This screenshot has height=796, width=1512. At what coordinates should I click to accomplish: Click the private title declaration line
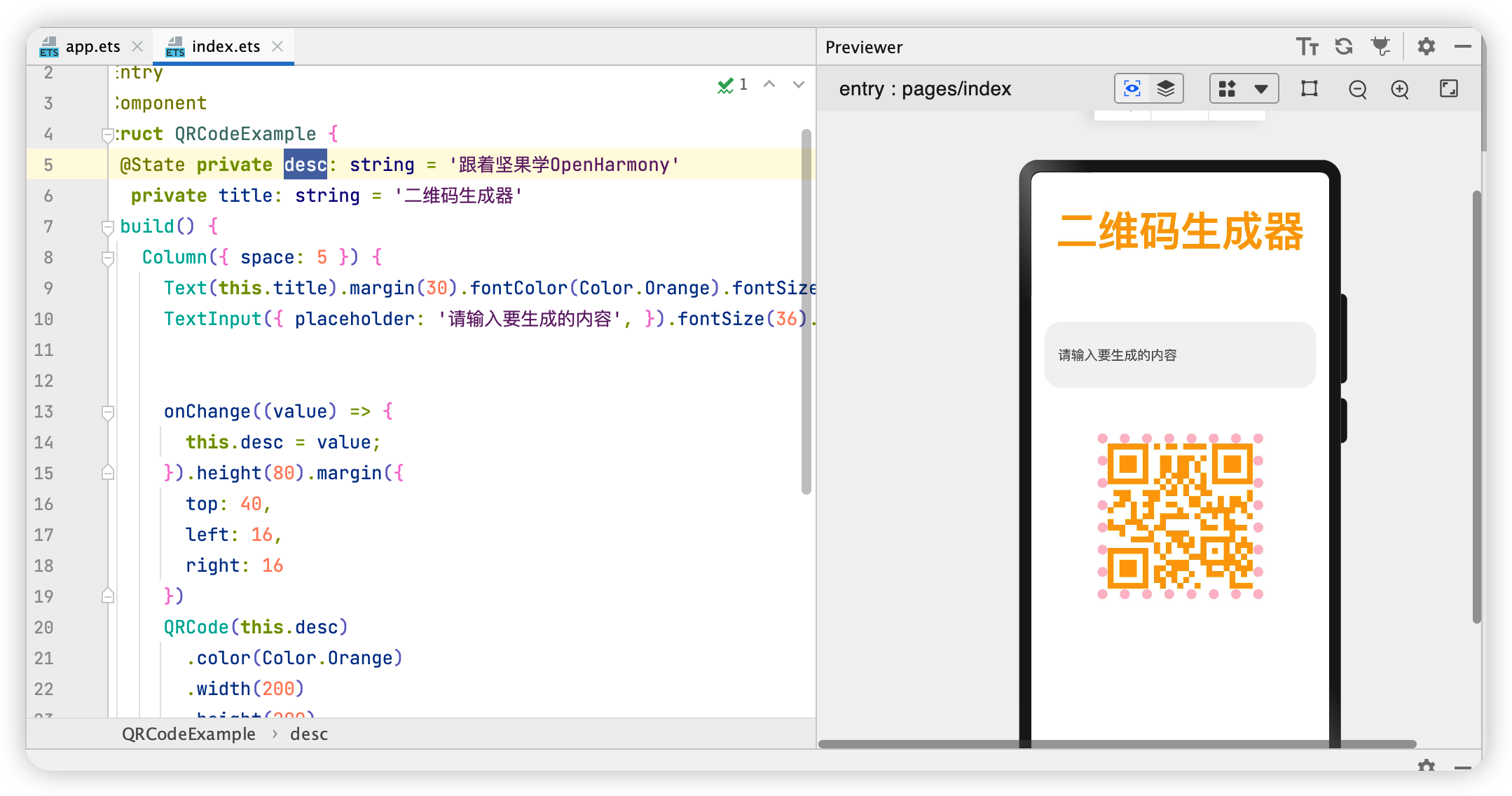[x=327, y=195]
